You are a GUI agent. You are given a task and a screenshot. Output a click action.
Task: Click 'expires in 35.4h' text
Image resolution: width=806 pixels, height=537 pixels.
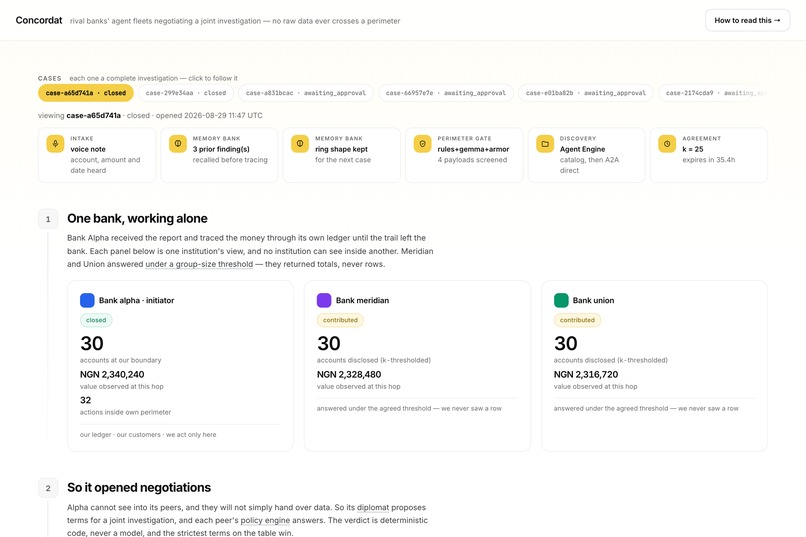[x=708, y=160]
